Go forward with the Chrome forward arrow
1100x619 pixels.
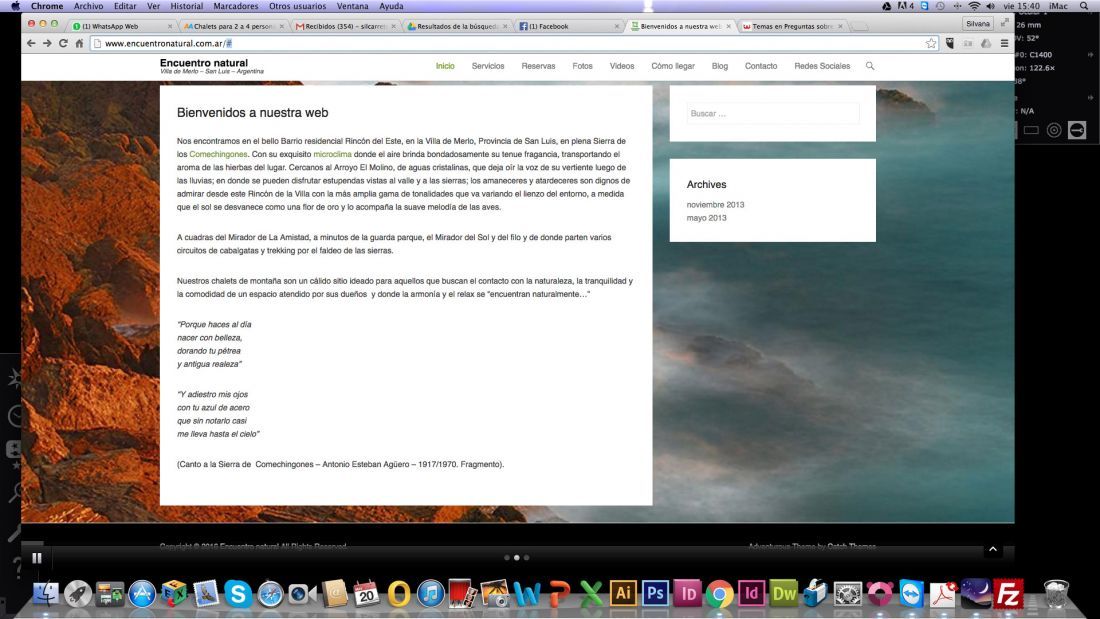(x=46, y=44)
